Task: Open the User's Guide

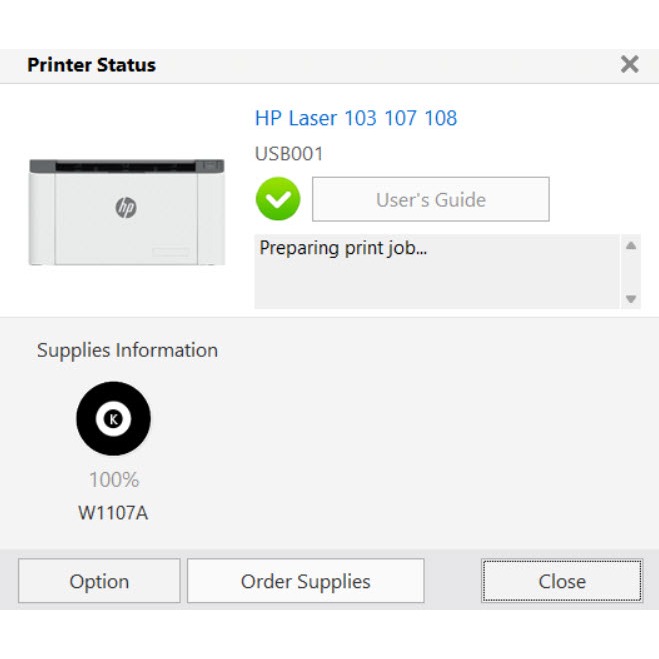Action: click(x=430, y=199)
